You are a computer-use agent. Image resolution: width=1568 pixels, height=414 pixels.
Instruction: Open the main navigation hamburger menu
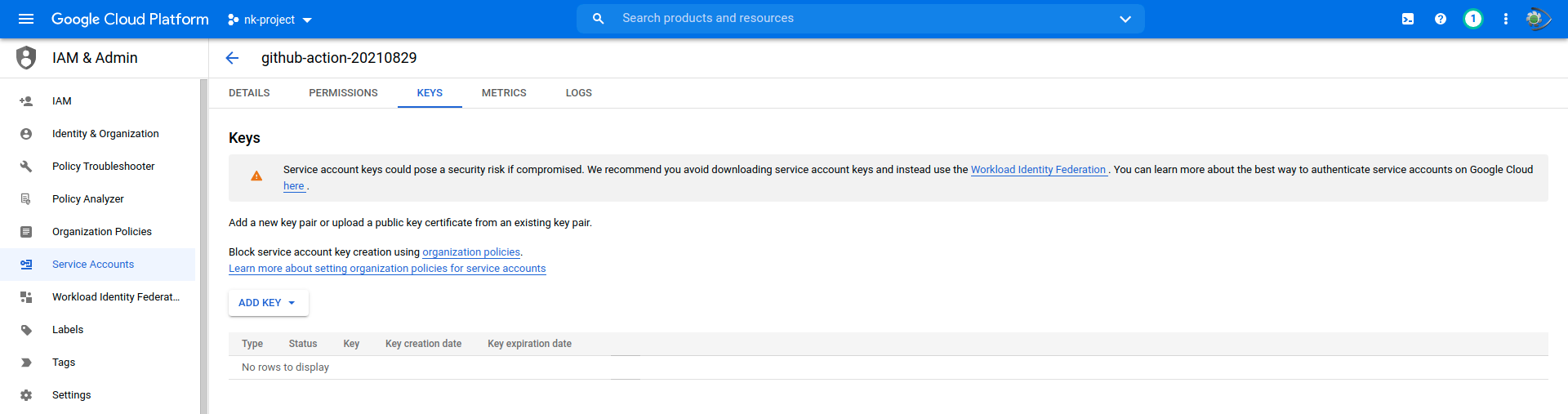tap(26, 19)
